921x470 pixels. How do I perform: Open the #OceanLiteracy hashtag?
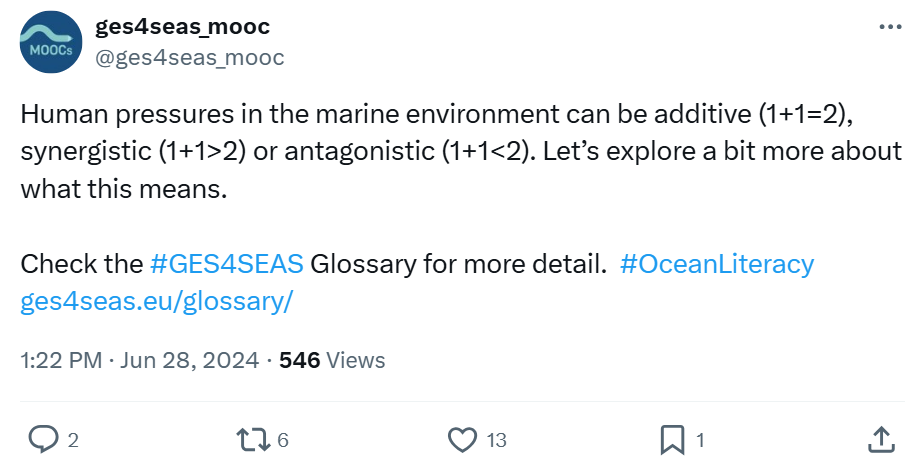click(x=716, y=265)
